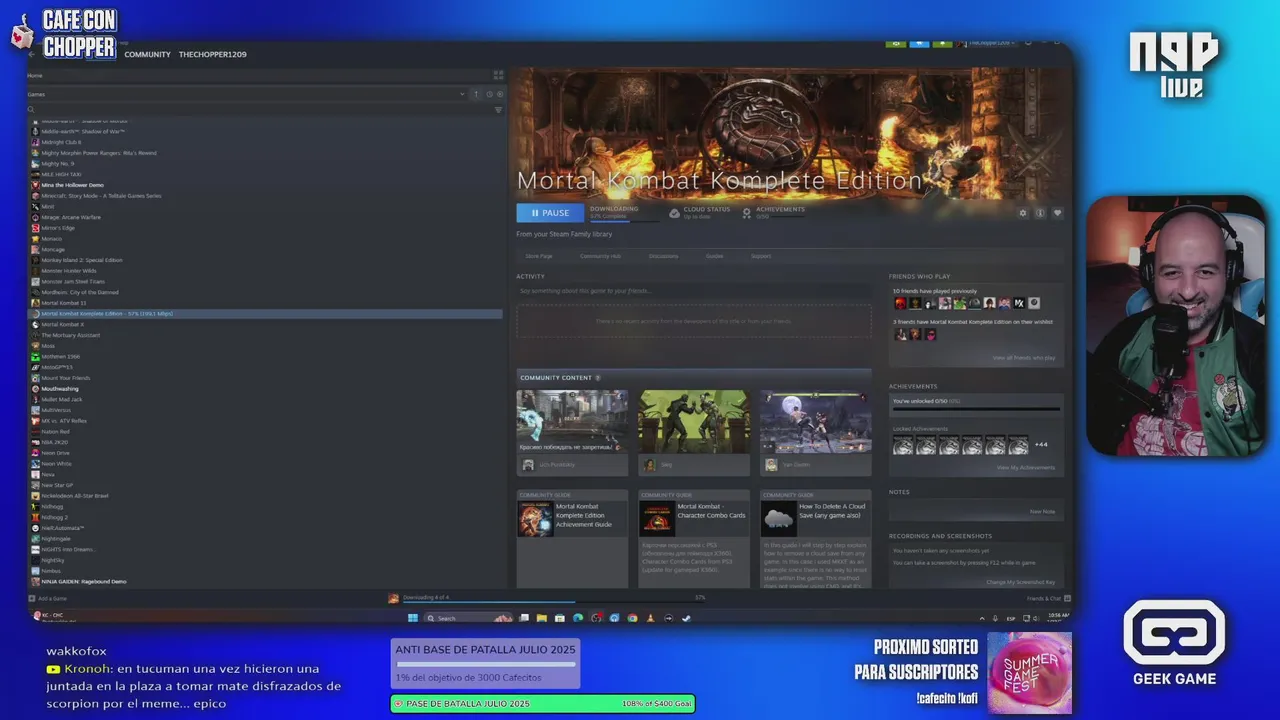
Task: Click Change My Screenshot Key
Action: [x=1020, y=582]
